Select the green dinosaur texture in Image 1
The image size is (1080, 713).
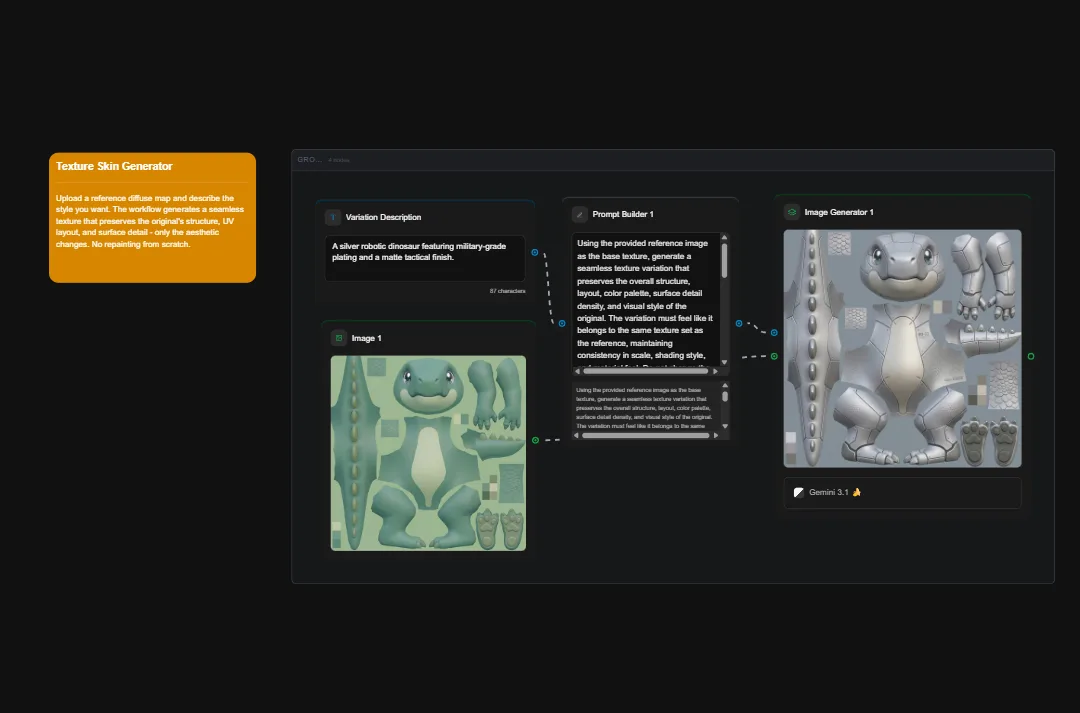tap(428, 453)
